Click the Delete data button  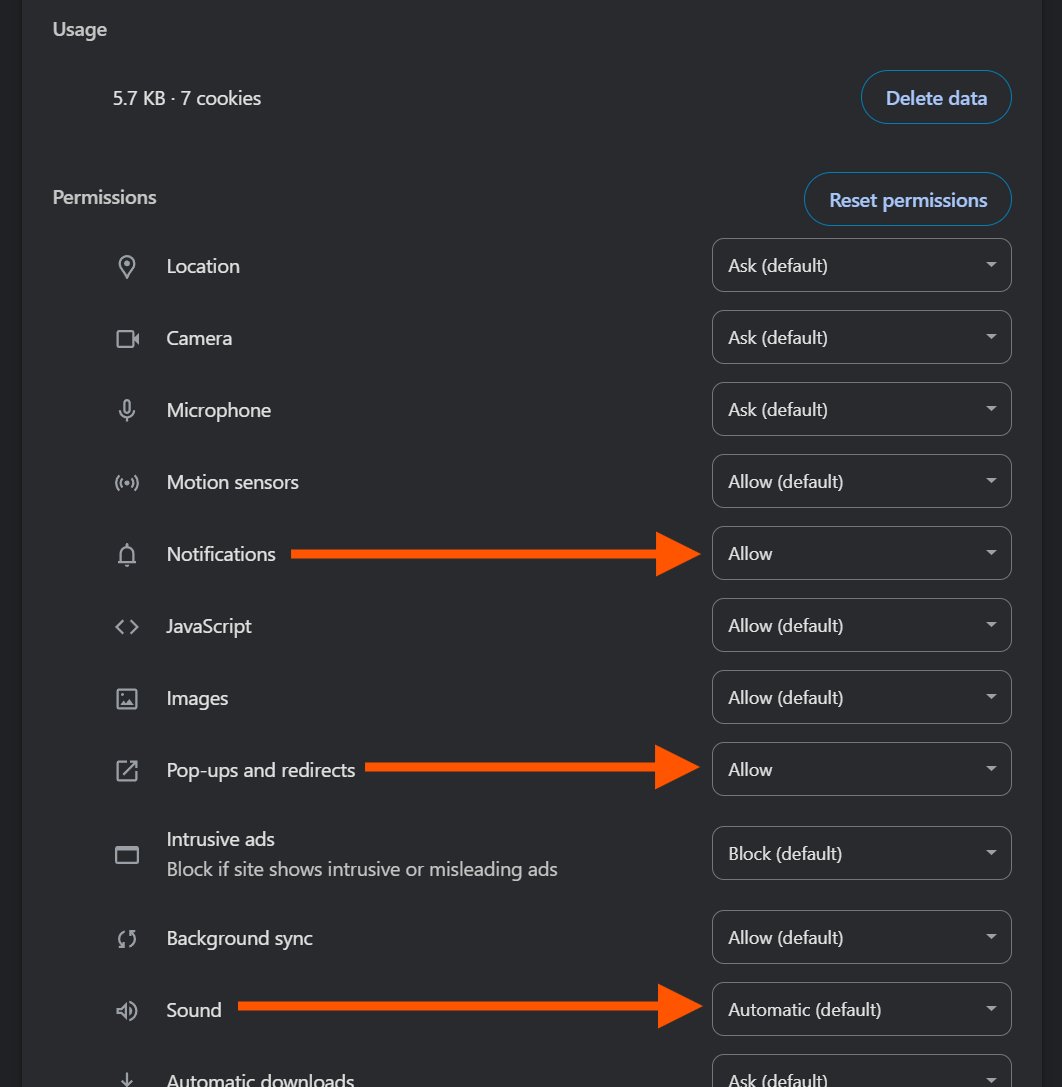pos(937,98)
